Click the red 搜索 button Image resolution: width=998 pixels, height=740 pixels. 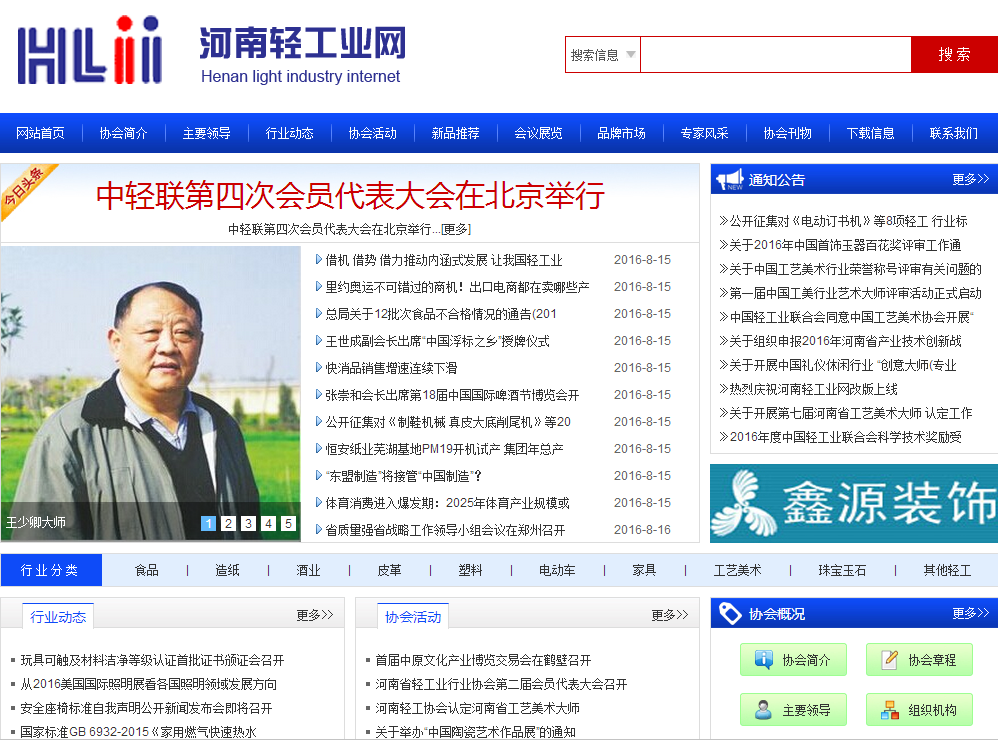click(954, 55)
